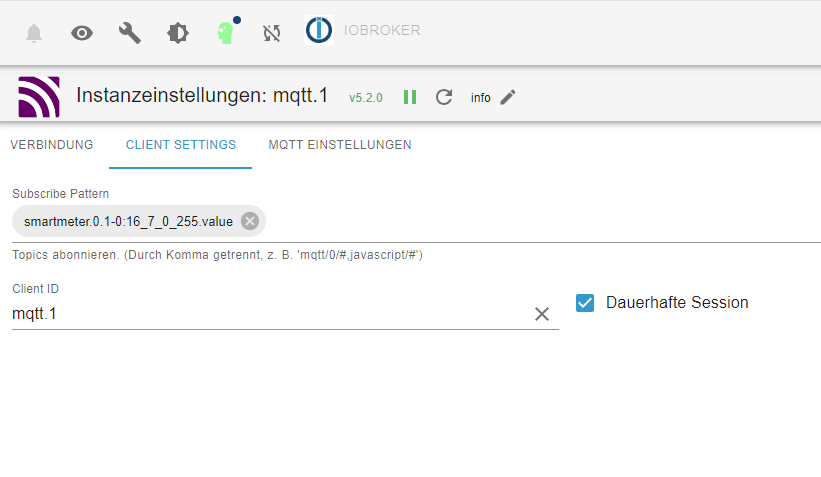The height and width of the screenshot is (477, 821).
Task: Remove the smartmeter subscribe pattern chip
Action: (x=250, y=221)
